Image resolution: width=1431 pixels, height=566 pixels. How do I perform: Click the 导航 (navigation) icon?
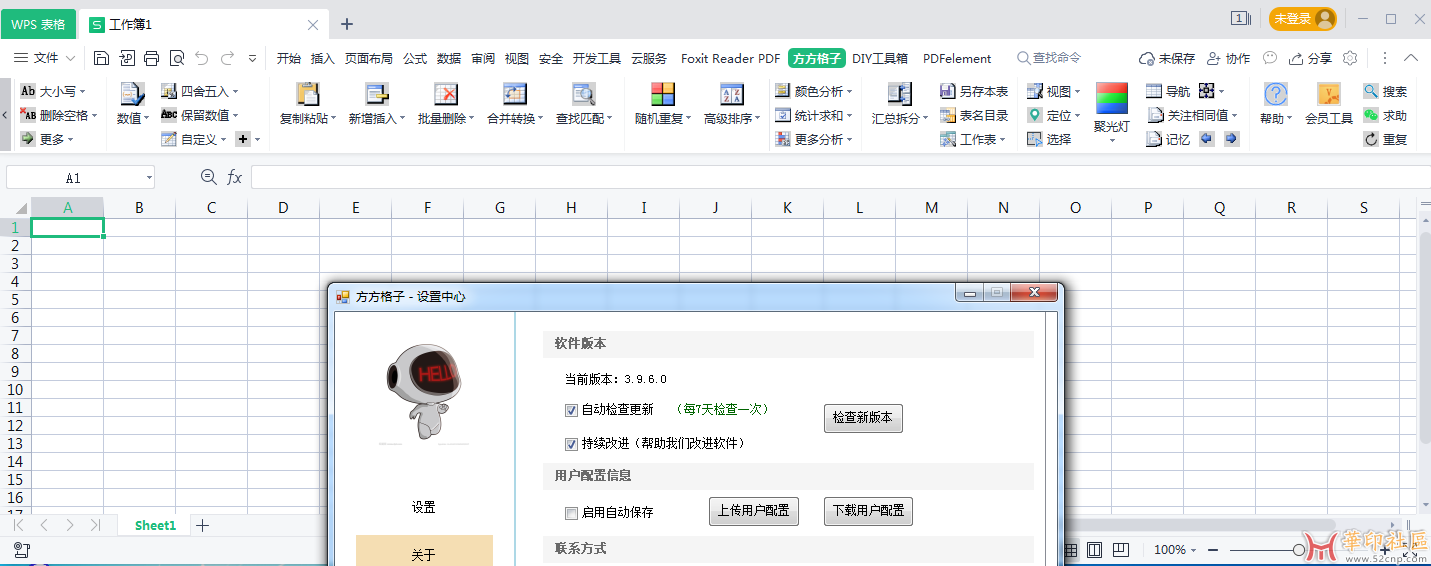pyautogui.click(x=1154, y=91)
